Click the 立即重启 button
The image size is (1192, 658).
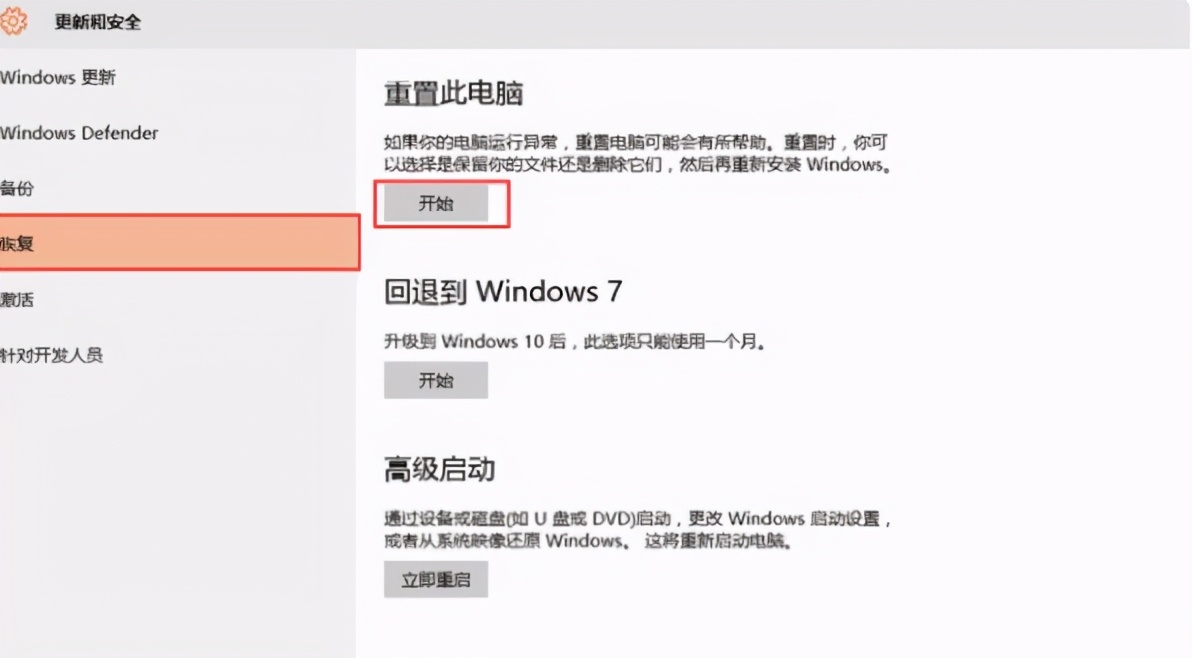pos(436,580)
